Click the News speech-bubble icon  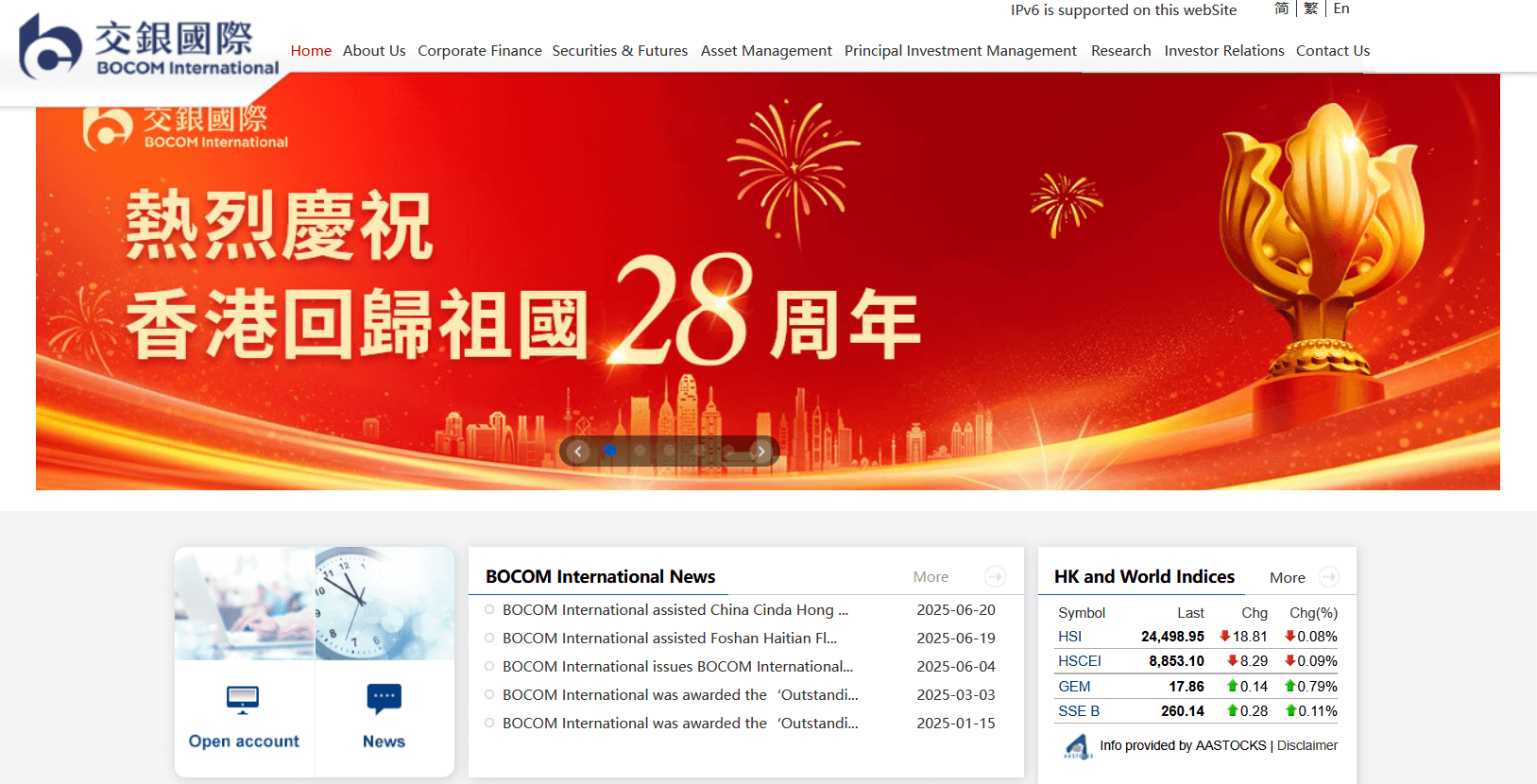click(x=384, y=699)
